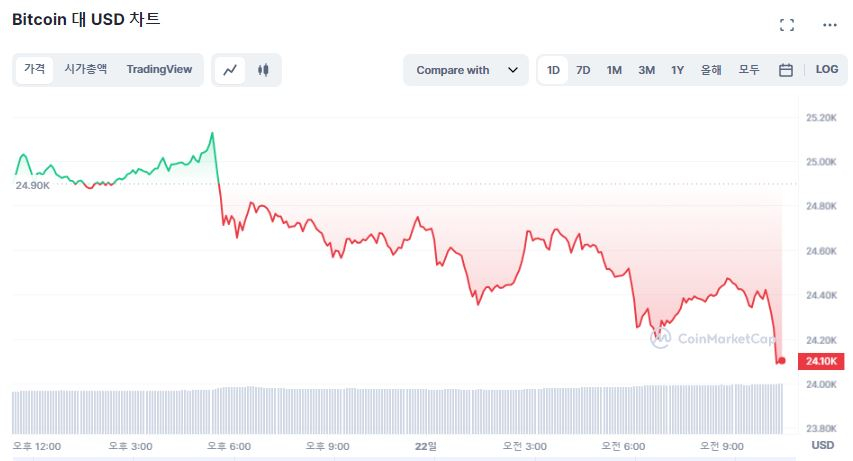Switch to the 시가총액 tab
The height and width of the screenshot is (461, 853).
click(x=86, y=69)
